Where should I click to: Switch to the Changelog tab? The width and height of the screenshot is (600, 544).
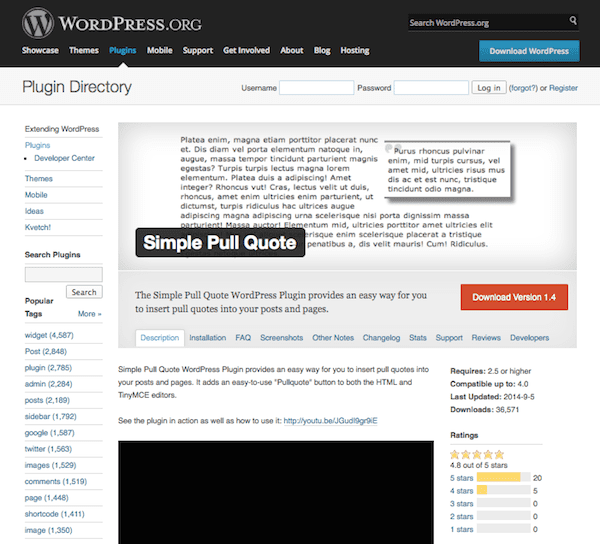[381, 338]
